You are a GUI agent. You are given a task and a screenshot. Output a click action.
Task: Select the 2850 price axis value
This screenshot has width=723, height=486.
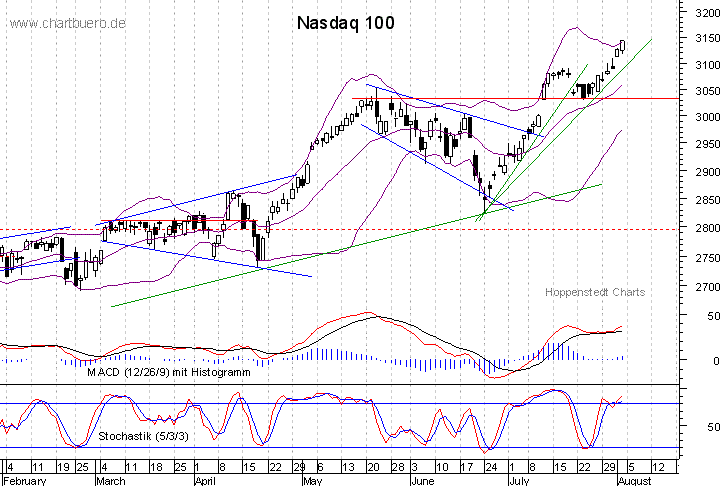707,200
